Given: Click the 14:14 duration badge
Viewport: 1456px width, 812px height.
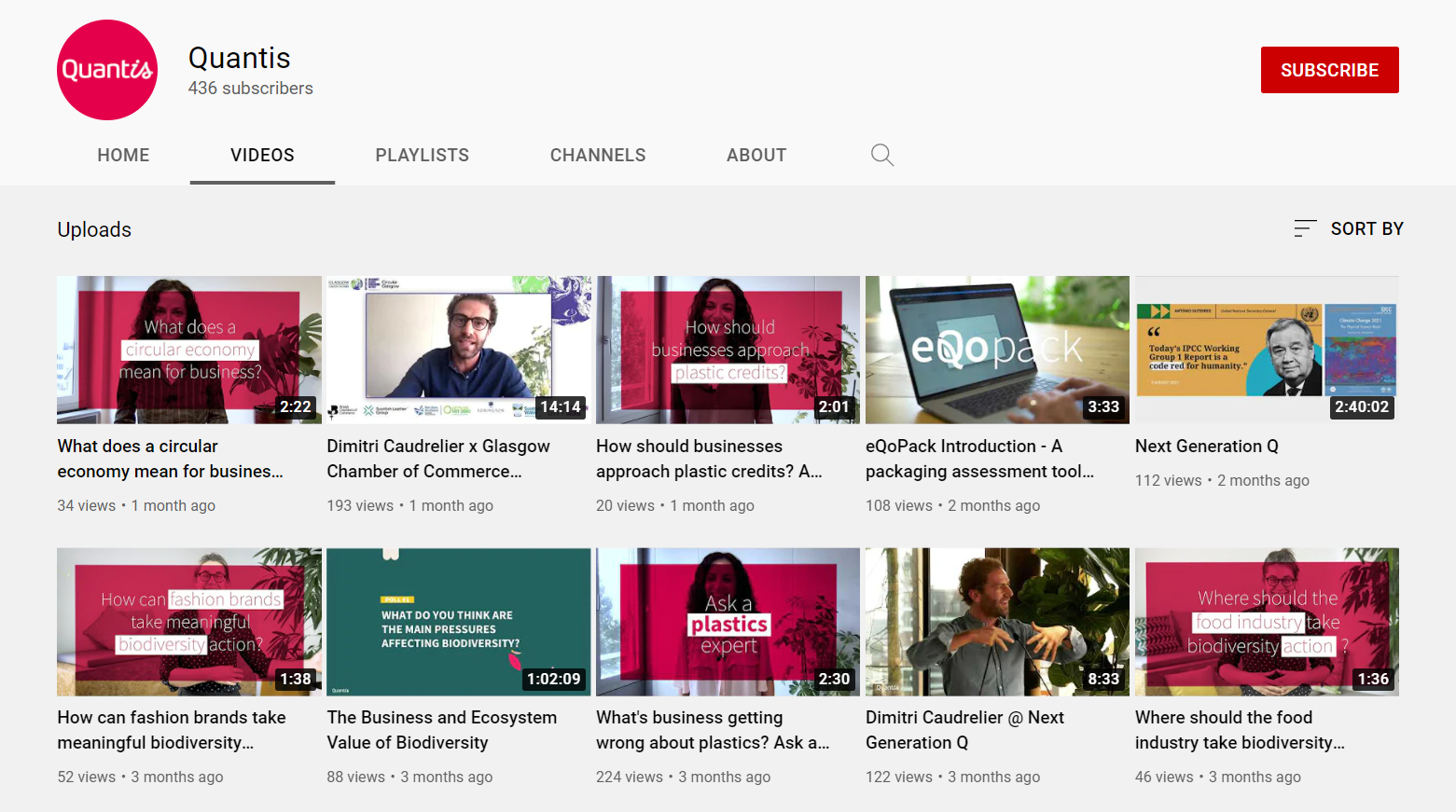Looking at the screenshot, I should 561,406.
